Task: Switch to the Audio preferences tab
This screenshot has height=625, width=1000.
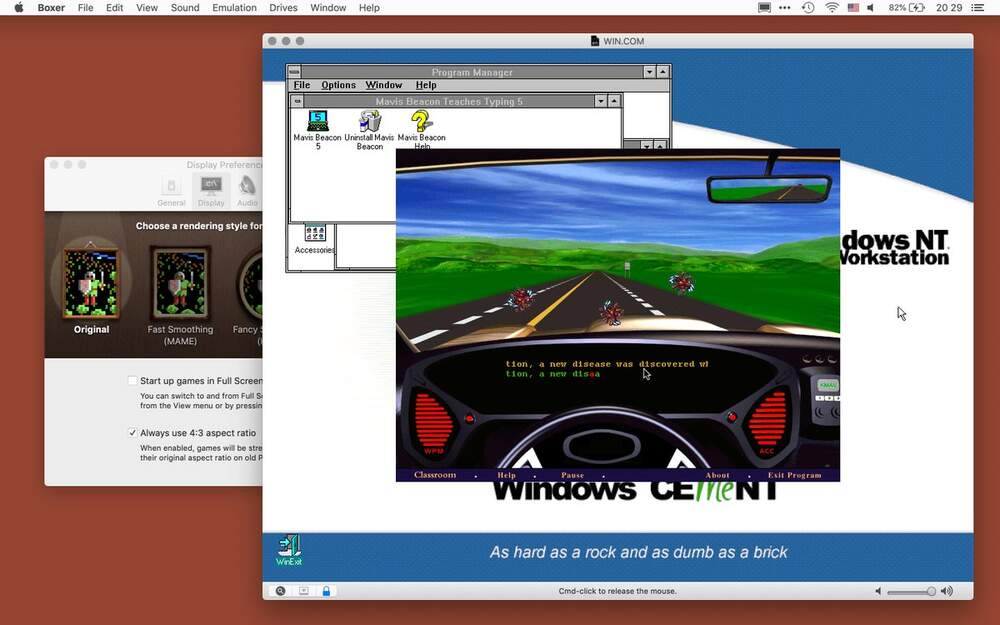Action: (x=247, y=191)
